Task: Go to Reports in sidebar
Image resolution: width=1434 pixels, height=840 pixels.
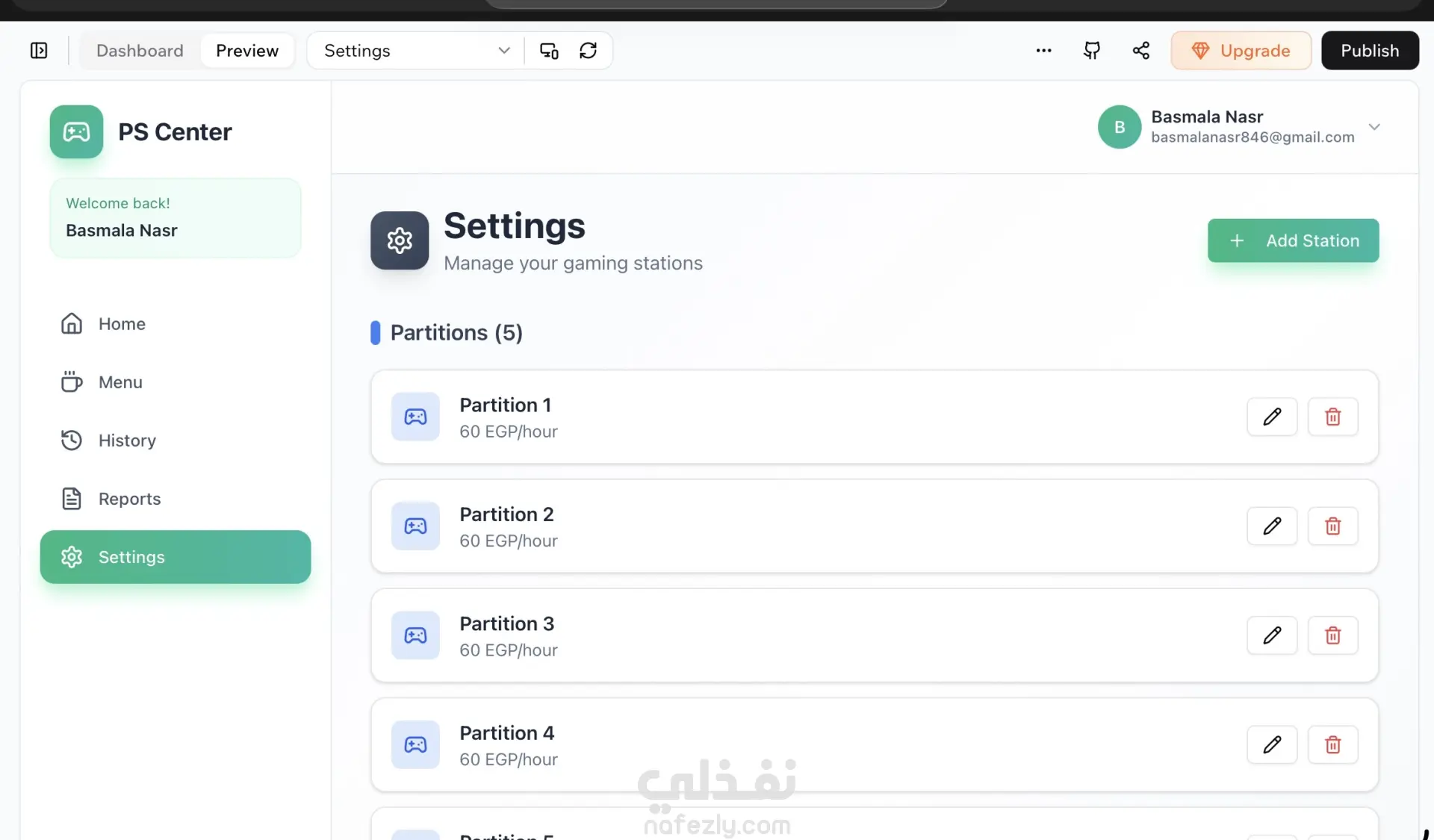Action: pyautogui.click(x=129, y=499)
